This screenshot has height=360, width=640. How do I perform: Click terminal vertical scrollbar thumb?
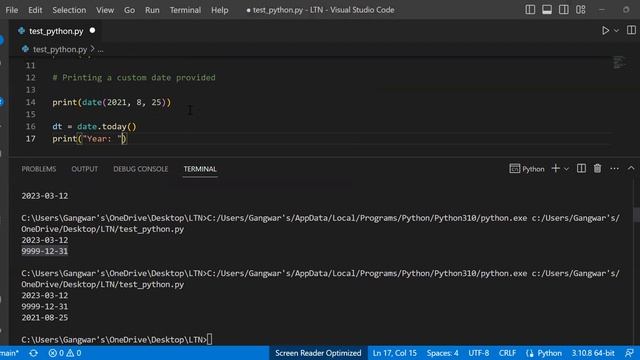pyautogui.click(x=636, y=215)
